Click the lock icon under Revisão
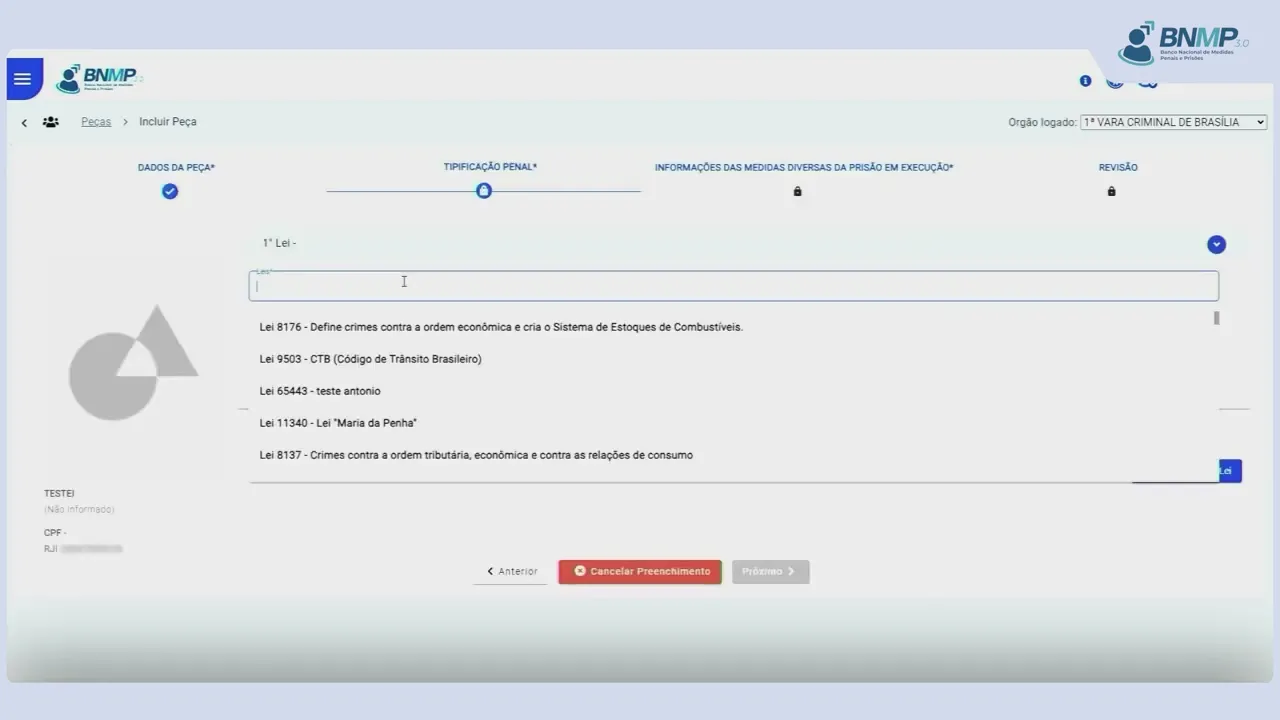The image size is (1280, 720). [1111, 191]
